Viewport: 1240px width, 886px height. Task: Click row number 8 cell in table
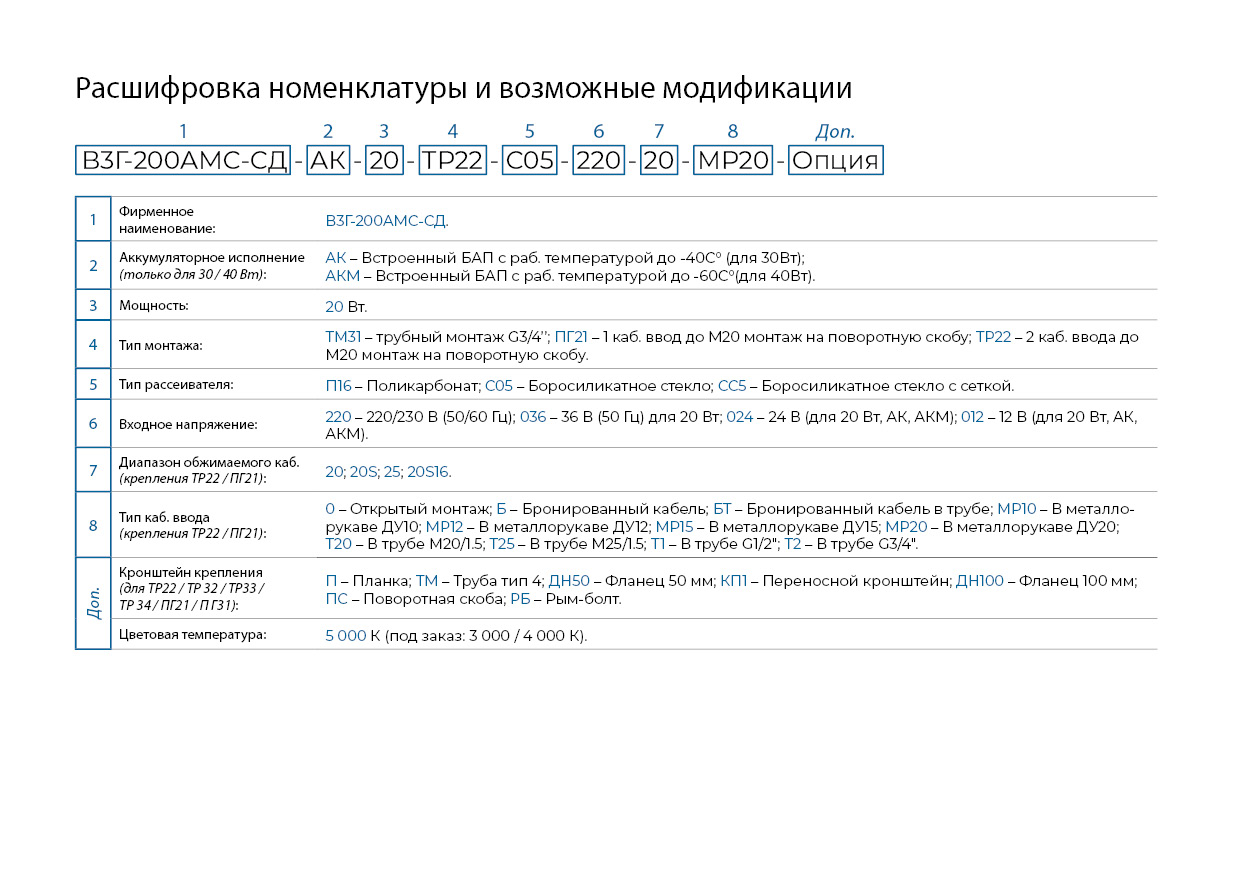pyautogui.click(x=93, y=525)
